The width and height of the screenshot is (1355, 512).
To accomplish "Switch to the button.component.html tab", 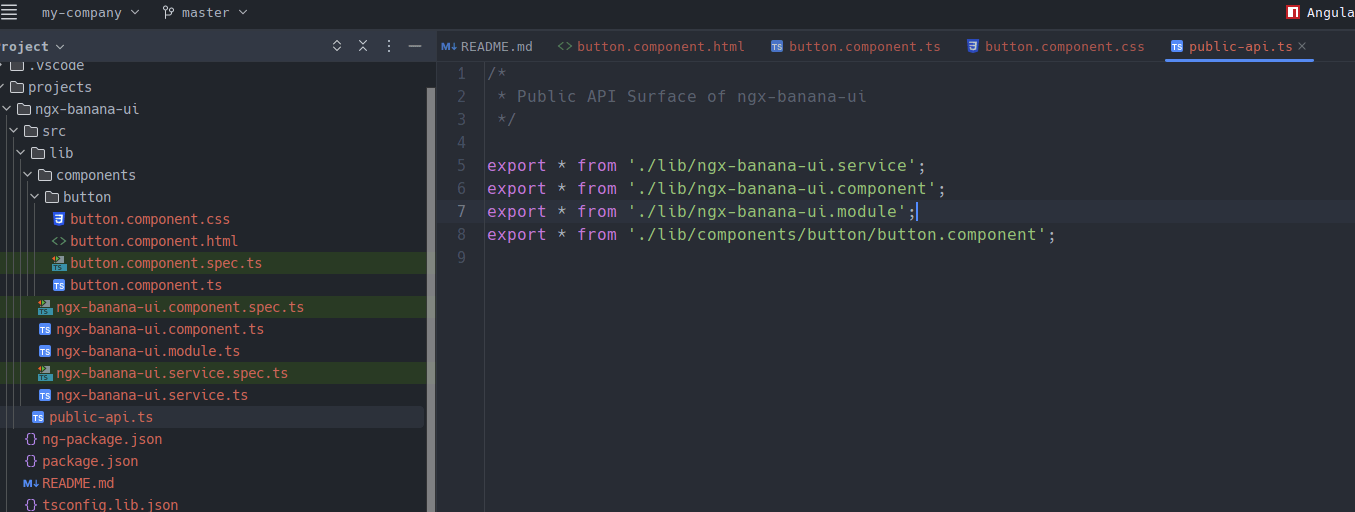I will 651,46.
